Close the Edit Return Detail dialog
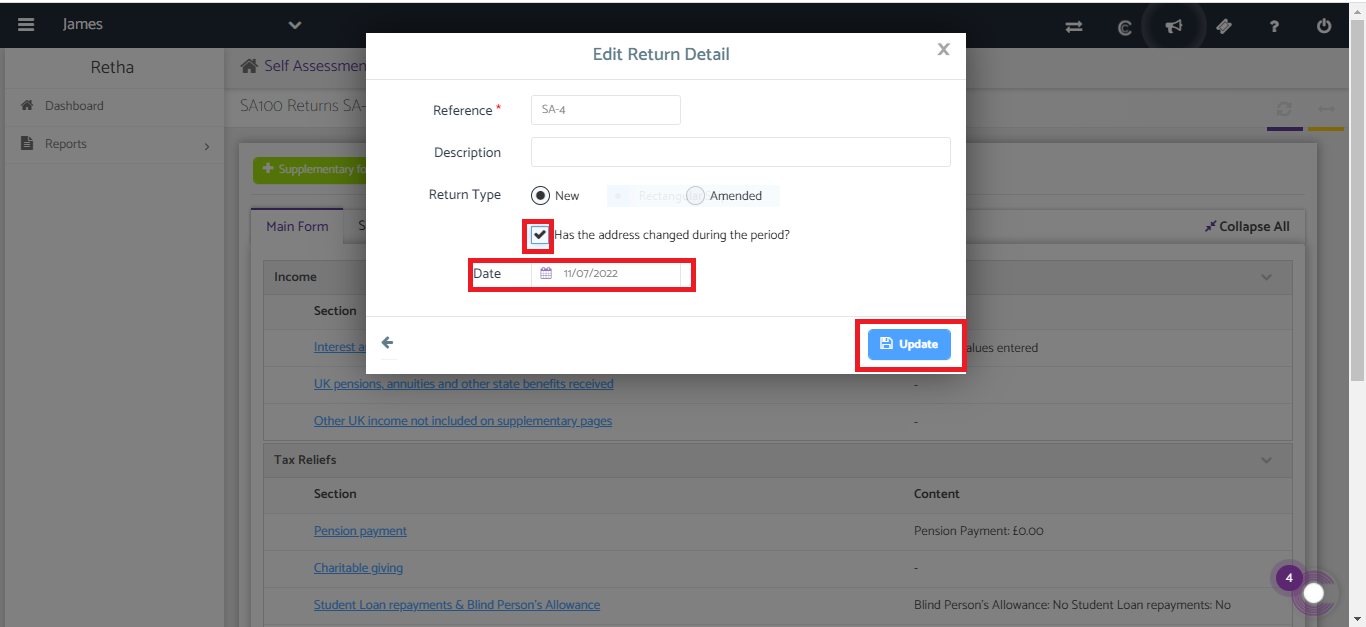The width and height of the screenshot is (1366, 627). [x=943, y=49]
